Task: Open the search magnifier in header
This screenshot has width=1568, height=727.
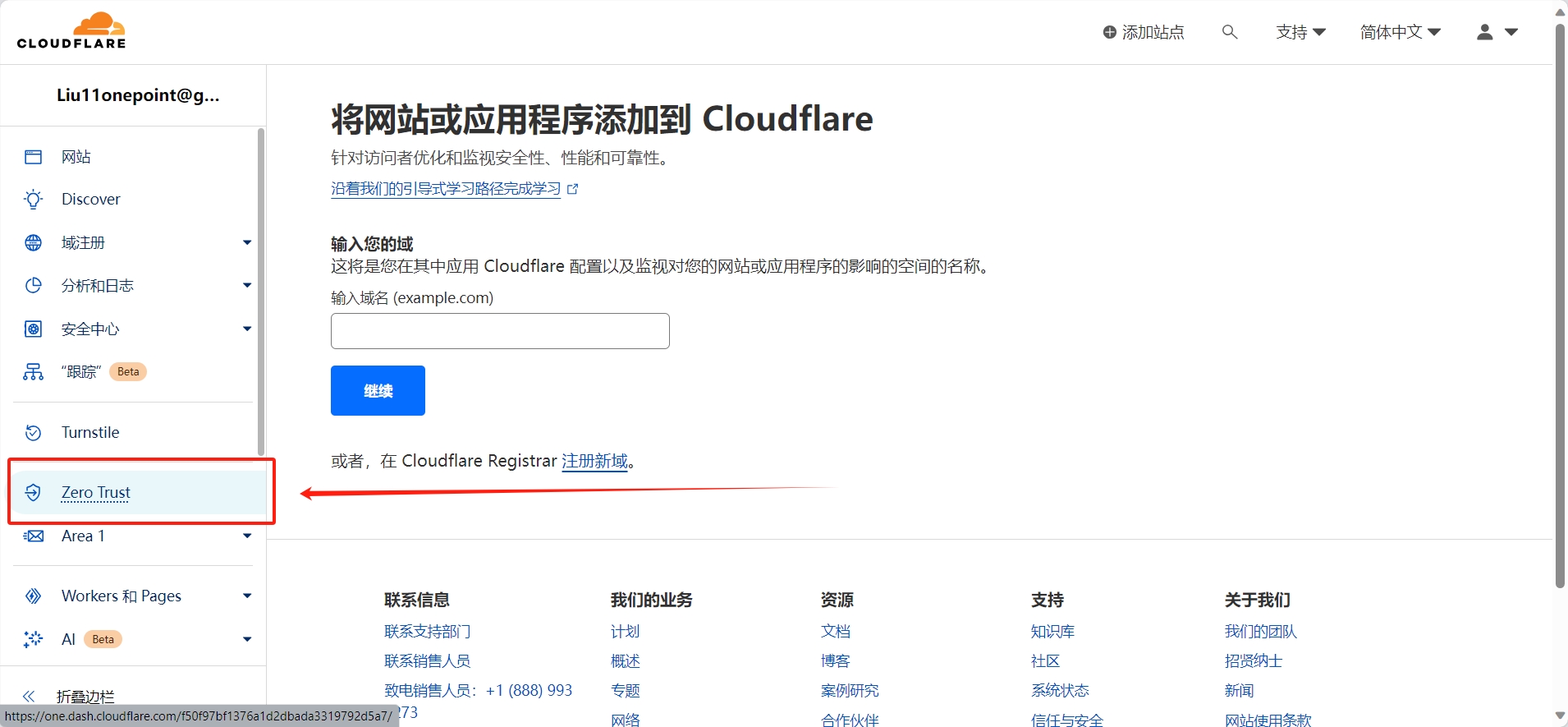Action: click(1229, 32)
